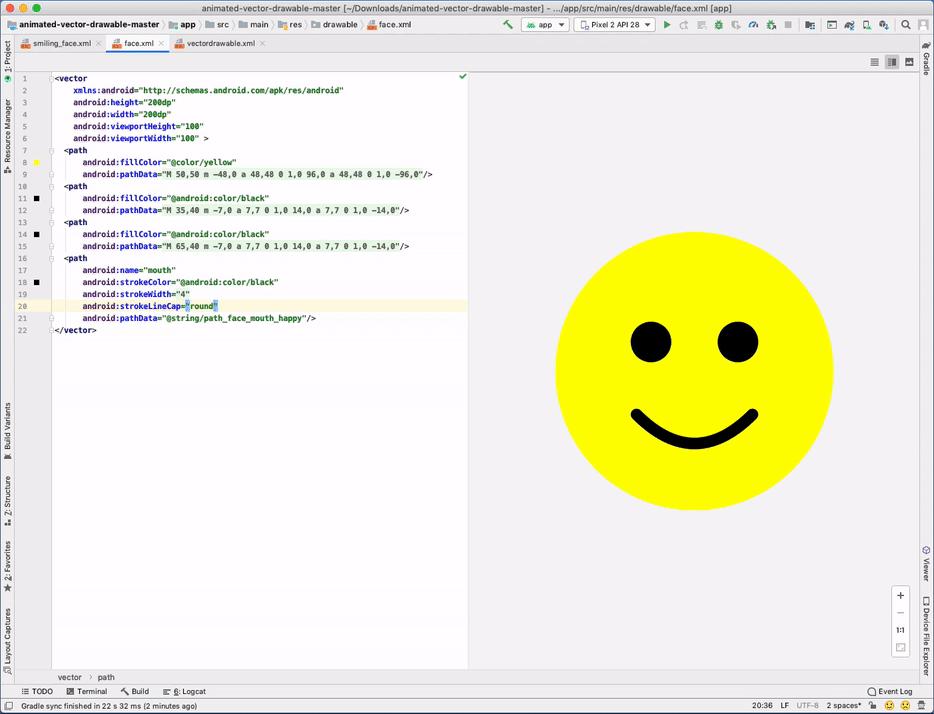The image size is (934, 714).
Task: Switch to the smiling_face.xml tab
Action: (x=61, y=44)
